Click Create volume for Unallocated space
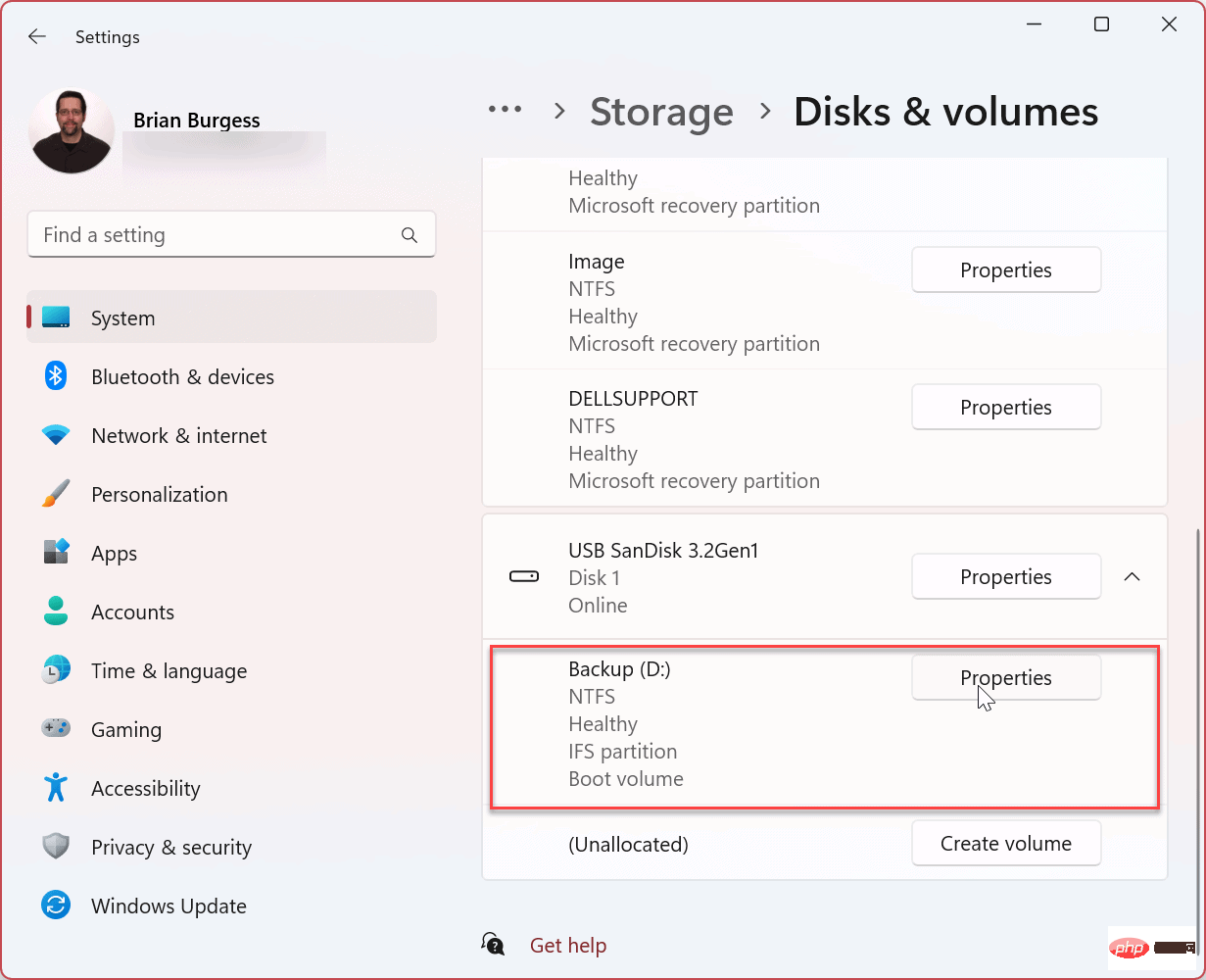 1006,844
